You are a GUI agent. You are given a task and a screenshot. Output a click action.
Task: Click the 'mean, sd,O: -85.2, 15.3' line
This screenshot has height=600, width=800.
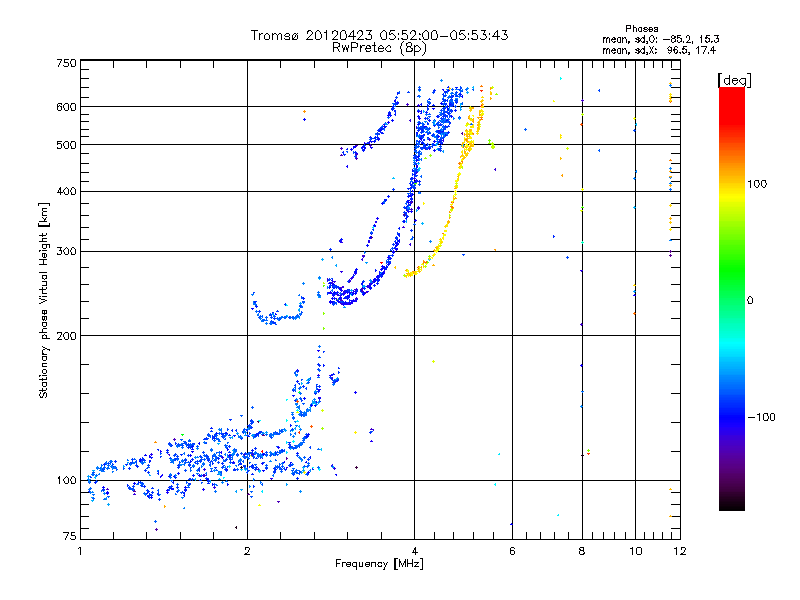coord(661,39)
